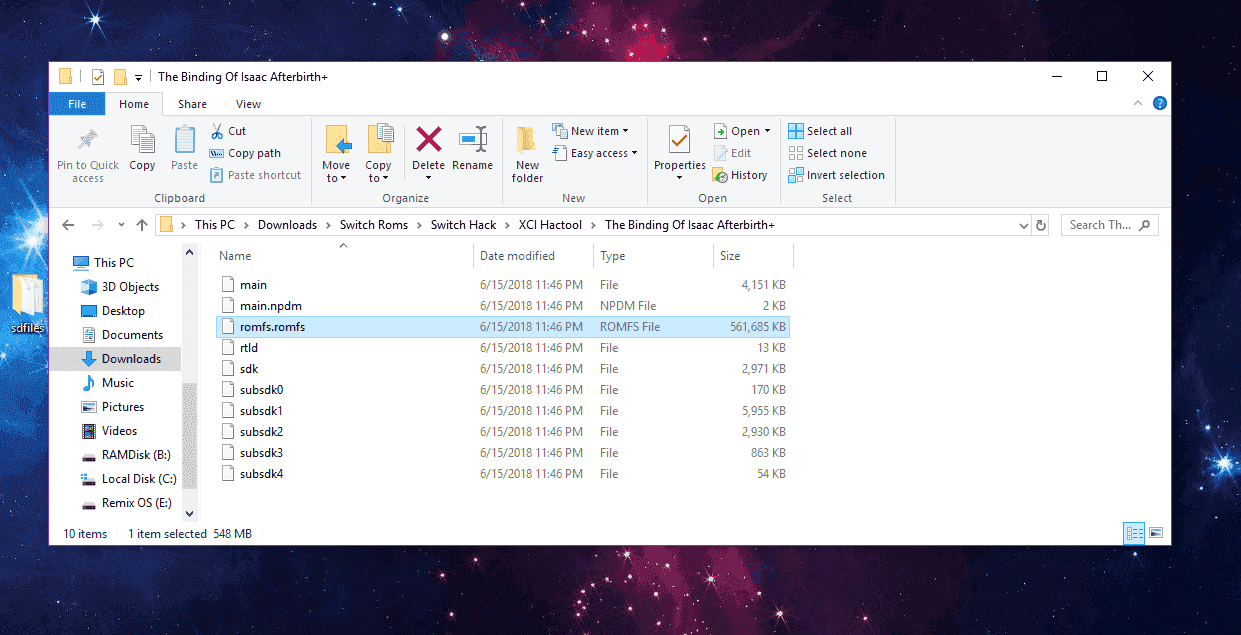This screenshot has width=1241, height=635.
Task: Select the main.npdm file
Action: click(x=503, y=306)
